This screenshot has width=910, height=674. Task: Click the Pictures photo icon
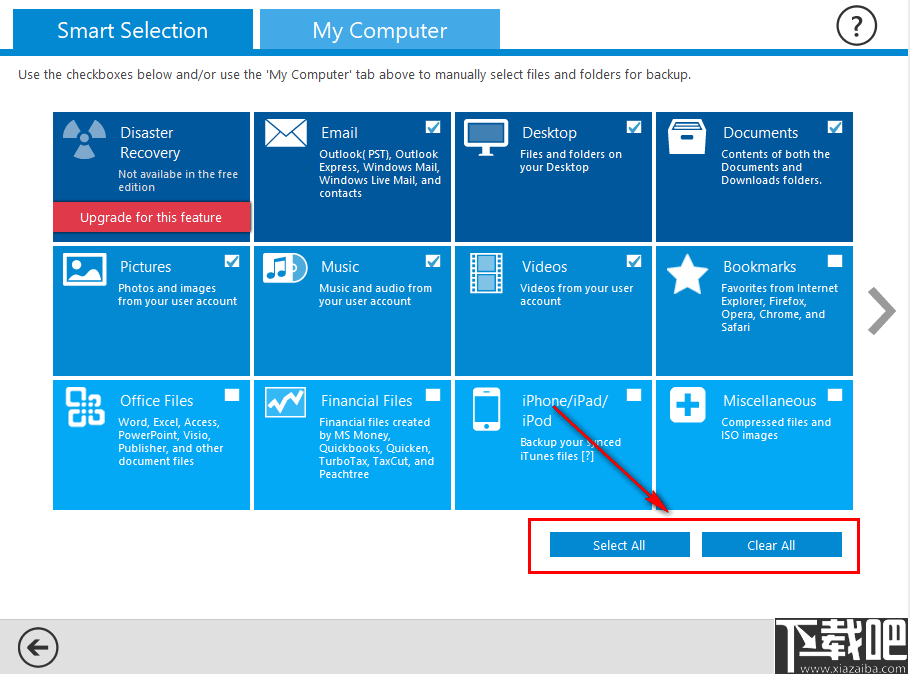pos(85,269)
